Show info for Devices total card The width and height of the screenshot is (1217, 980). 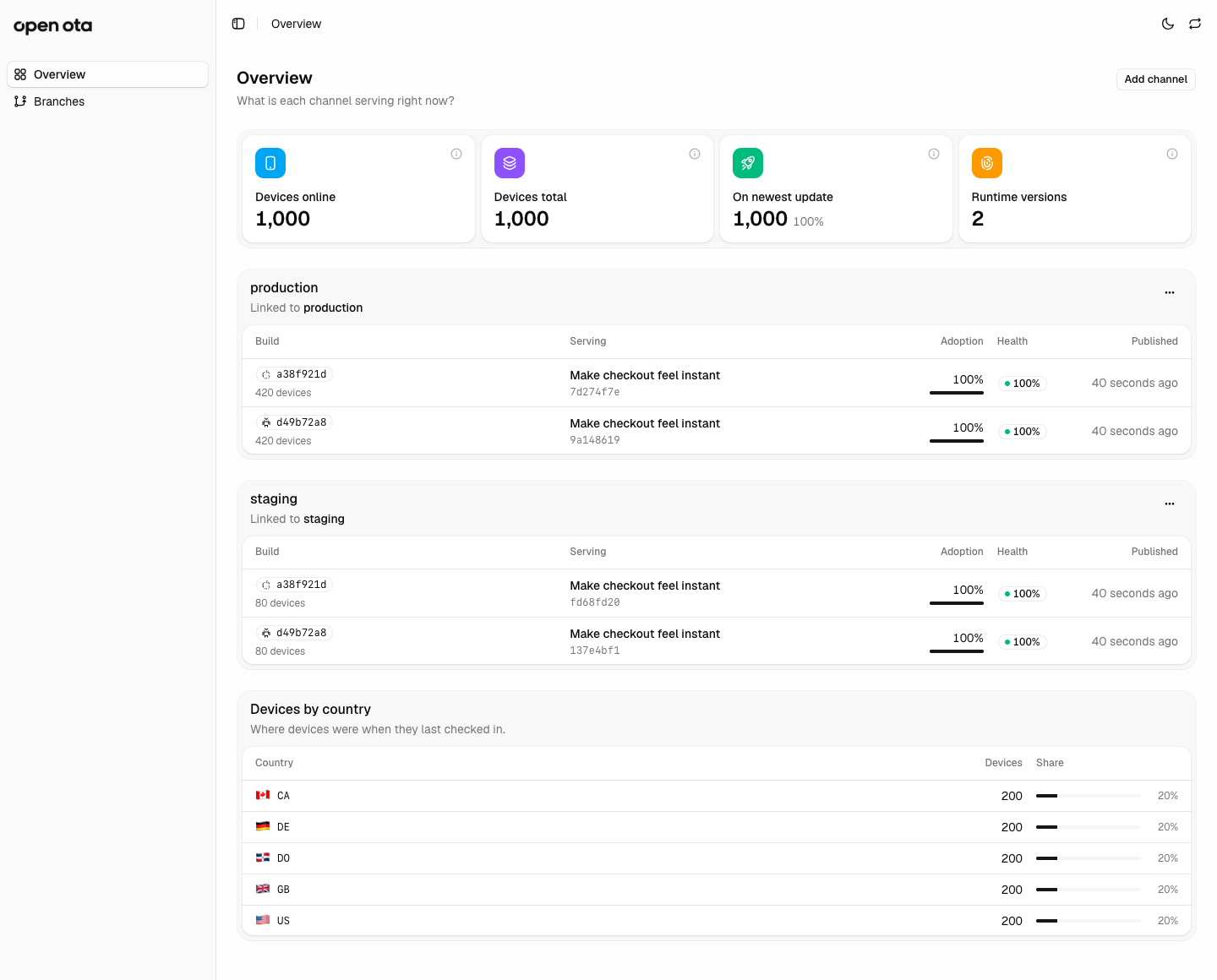pos(695,154)
